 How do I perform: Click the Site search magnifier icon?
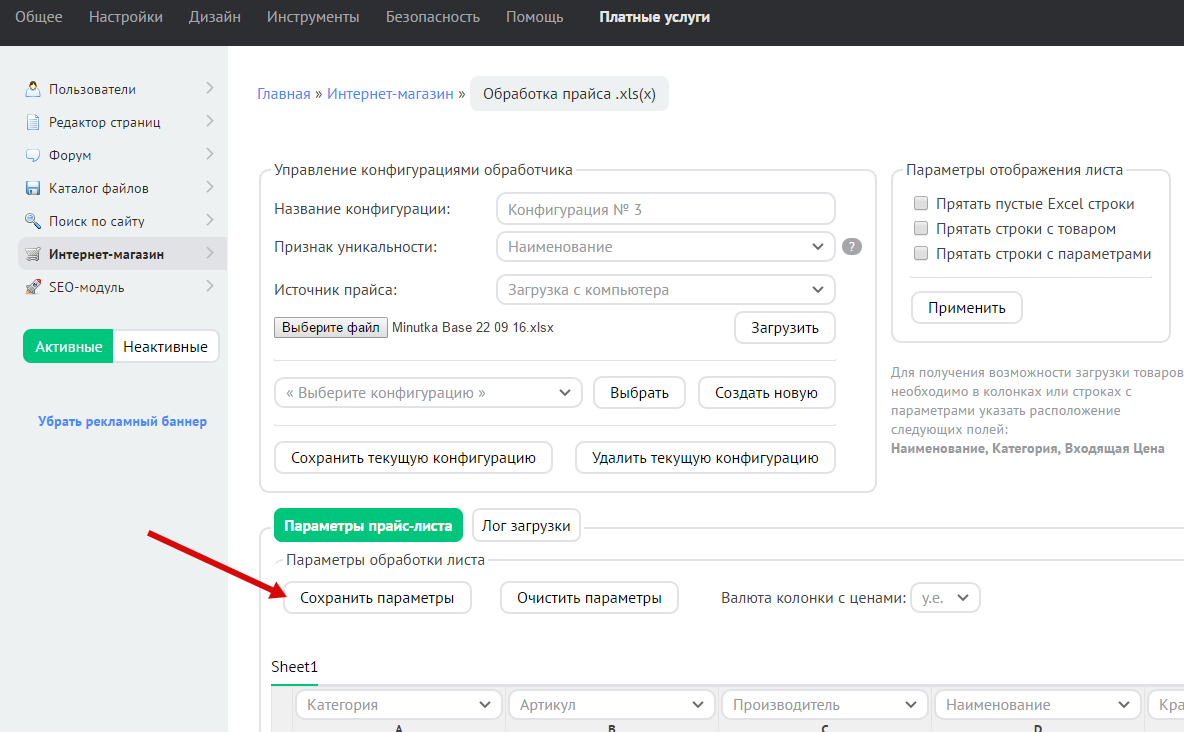pyautogui.click(x=33, y=221)
